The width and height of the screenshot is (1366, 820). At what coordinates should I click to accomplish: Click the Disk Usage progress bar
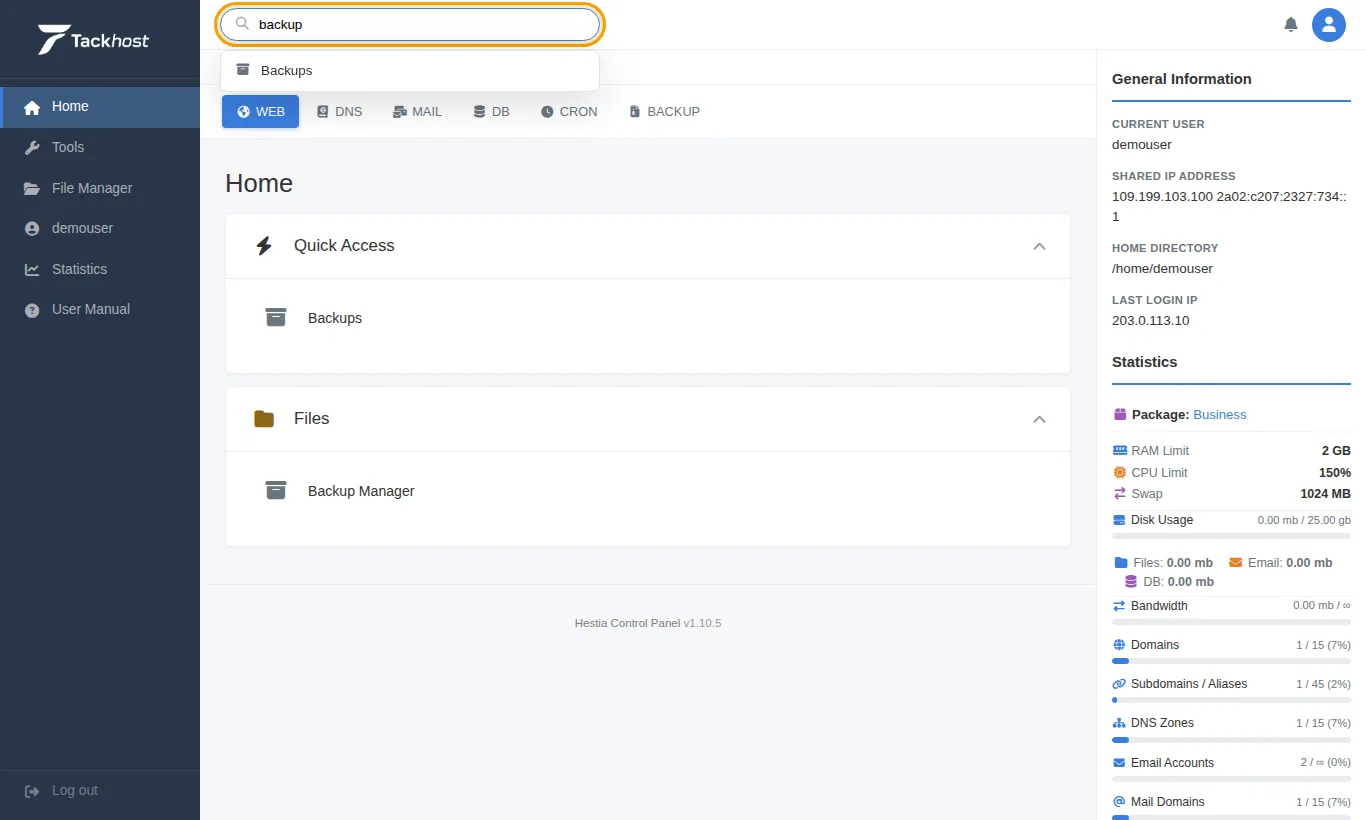(1231, 537)
